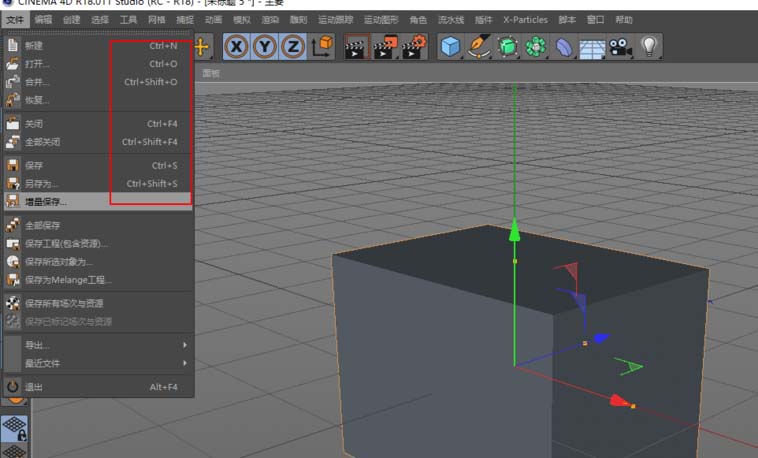Open the X-Particles menu

(x=525, y=19)
